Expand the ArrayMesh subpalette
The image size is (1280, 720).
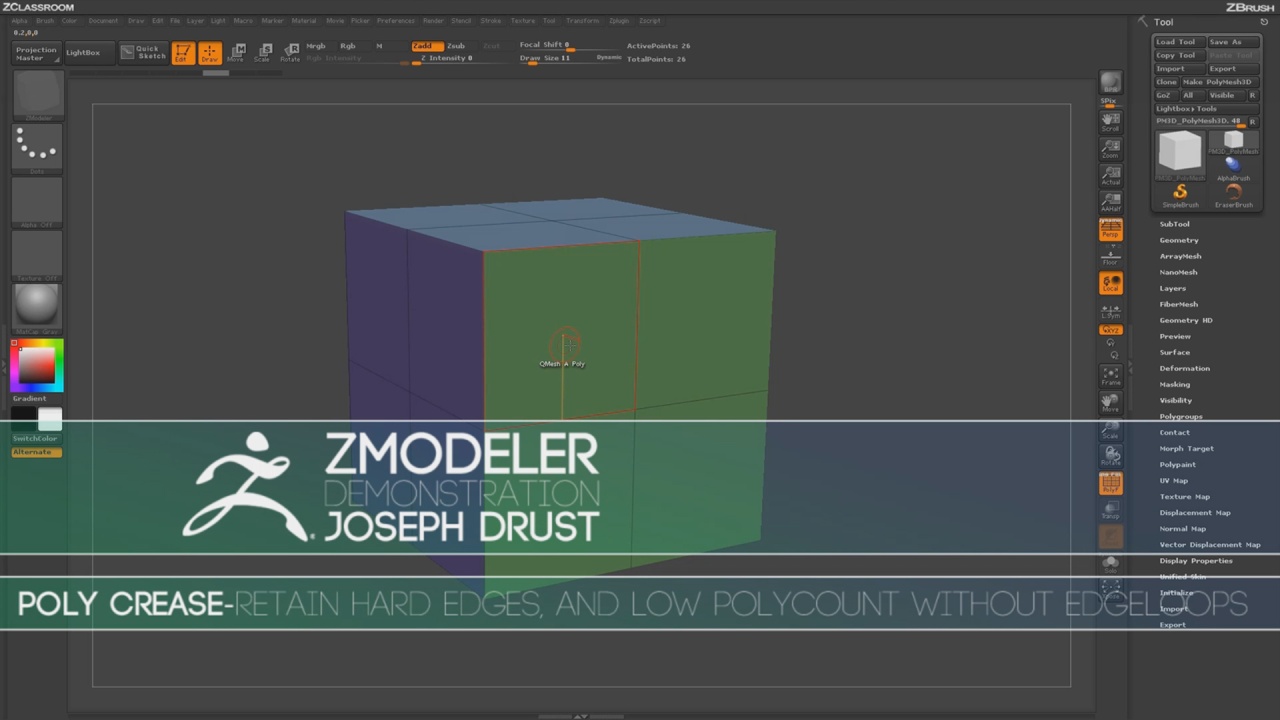(1180, 256)
